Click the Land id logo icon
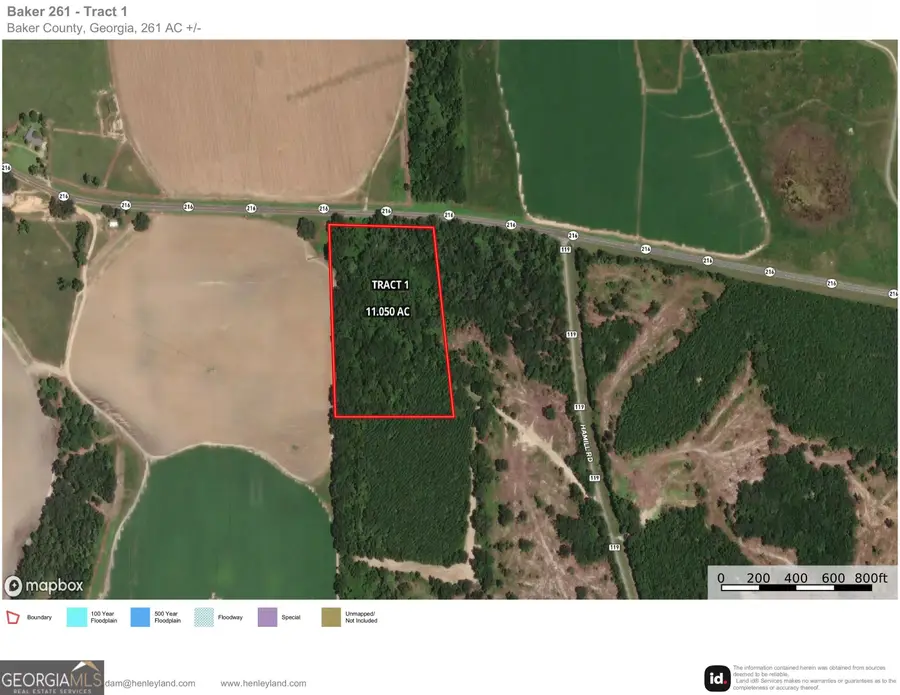 point(717,679)
